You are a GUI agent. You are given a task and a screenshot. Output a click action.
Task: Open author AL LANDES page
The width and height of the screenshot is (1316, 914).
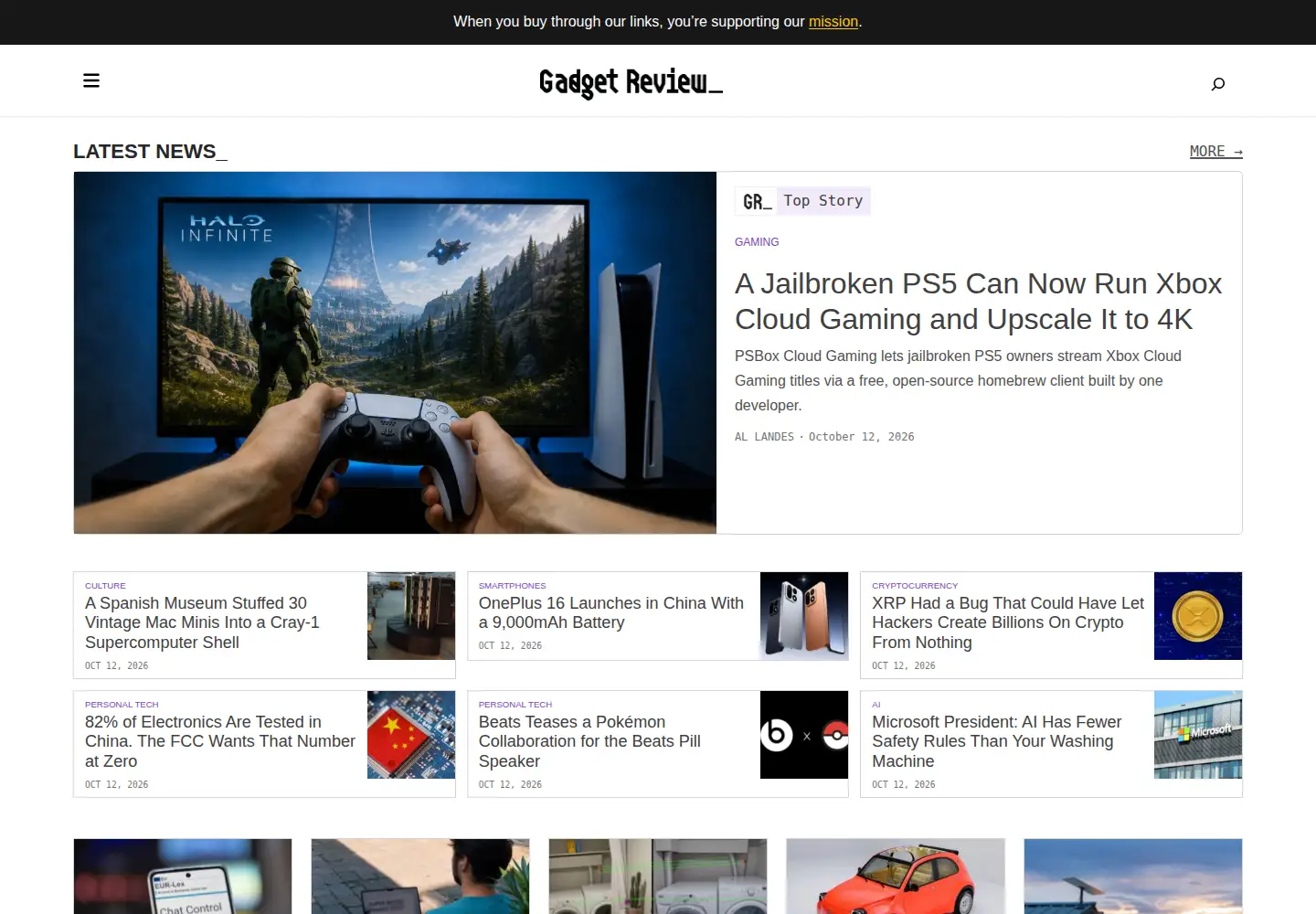point(764,437)
